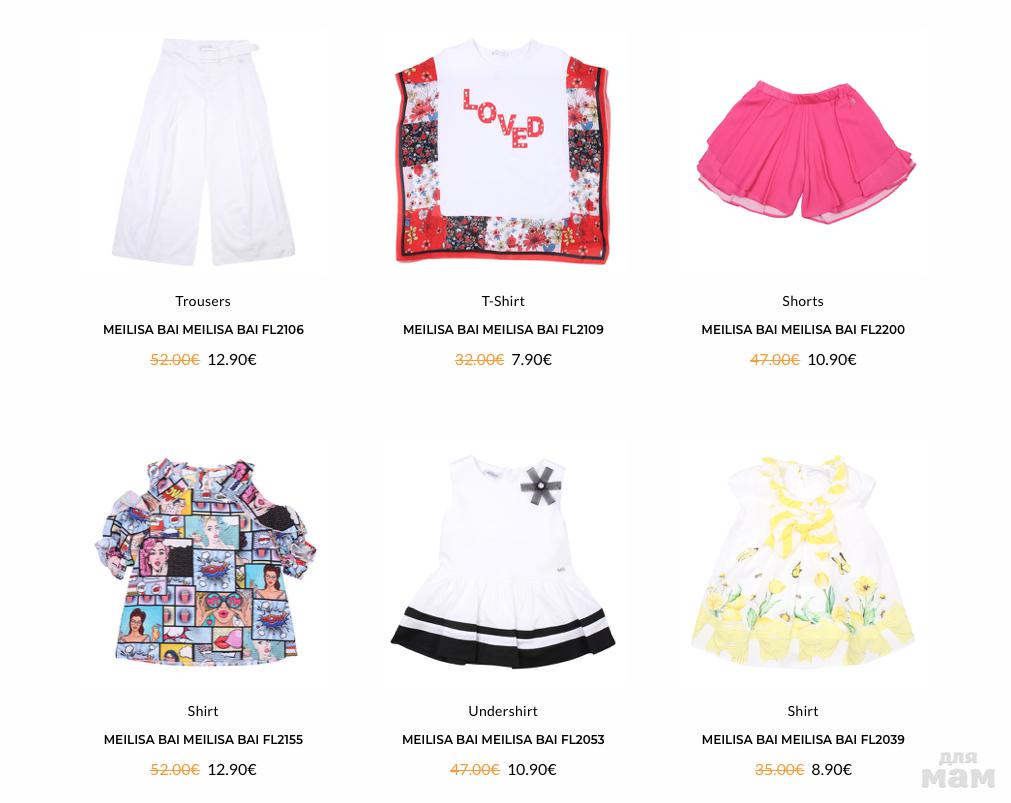The height and width of the screenshot is (803, 1011).
Task: Click the для мам watermark logo
Action: (959, 770)
